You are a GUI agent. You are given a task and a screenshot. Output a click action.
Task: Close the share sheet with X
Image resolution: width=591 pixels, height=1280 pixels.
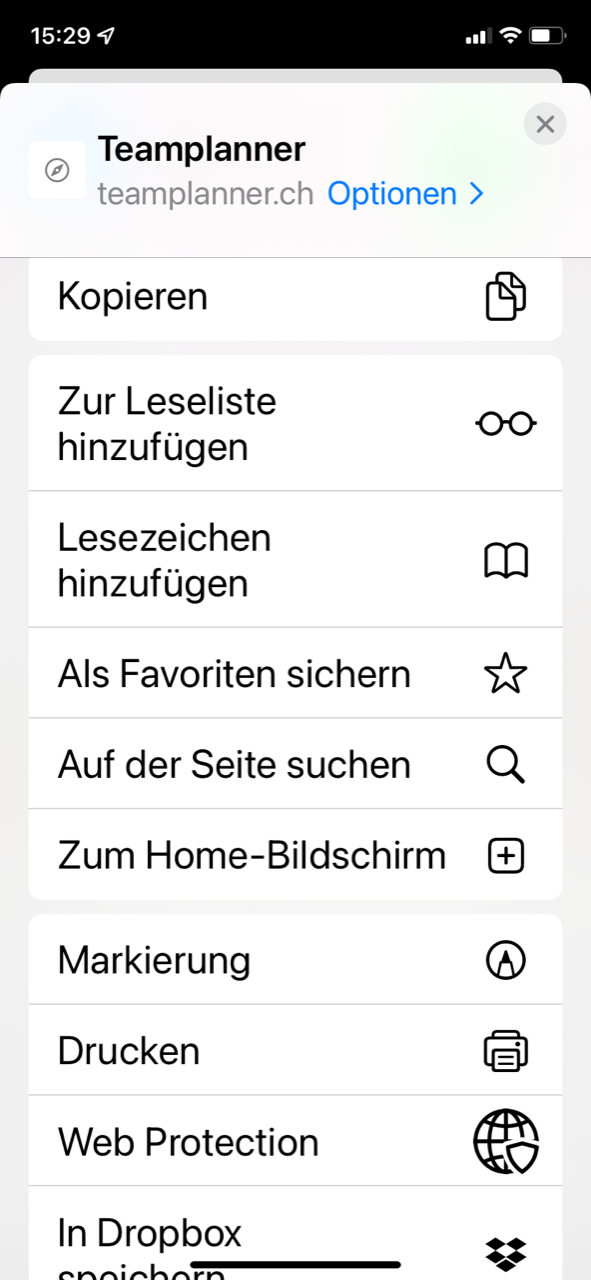[x=545, y=124]
